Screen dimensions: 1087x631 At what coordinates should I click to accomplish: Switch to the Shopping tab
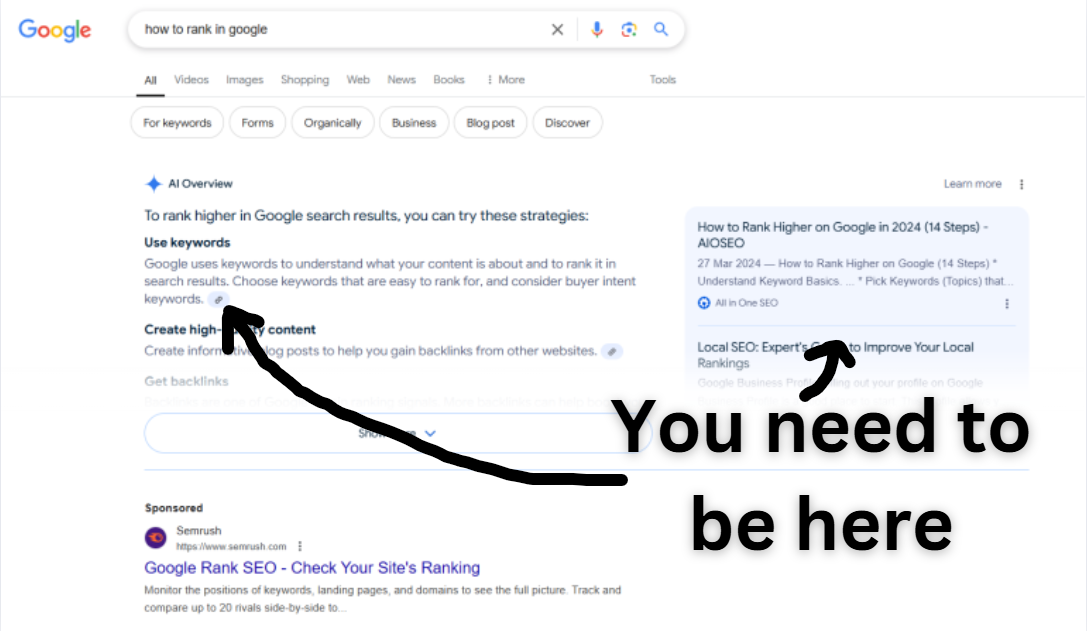(305, 80)
